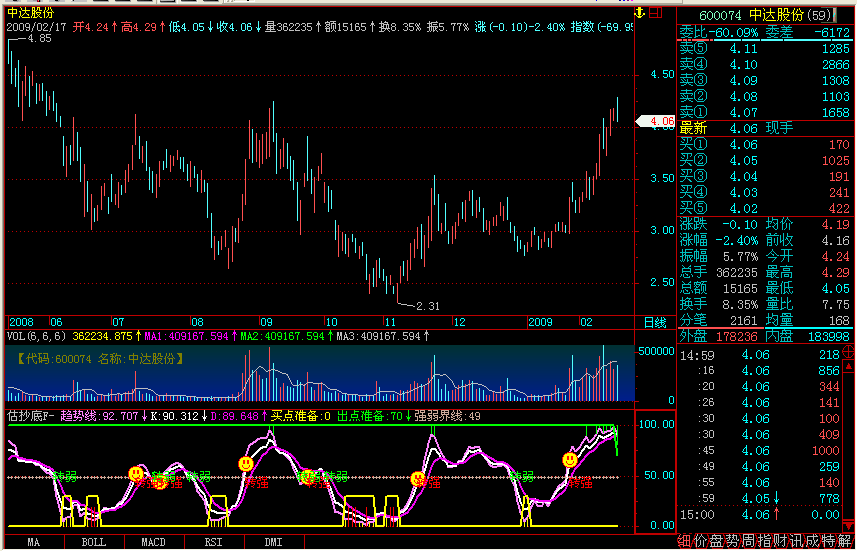Click the 卖③ 4.09 ask row
The image size is (857, 551).
point(764,81)
